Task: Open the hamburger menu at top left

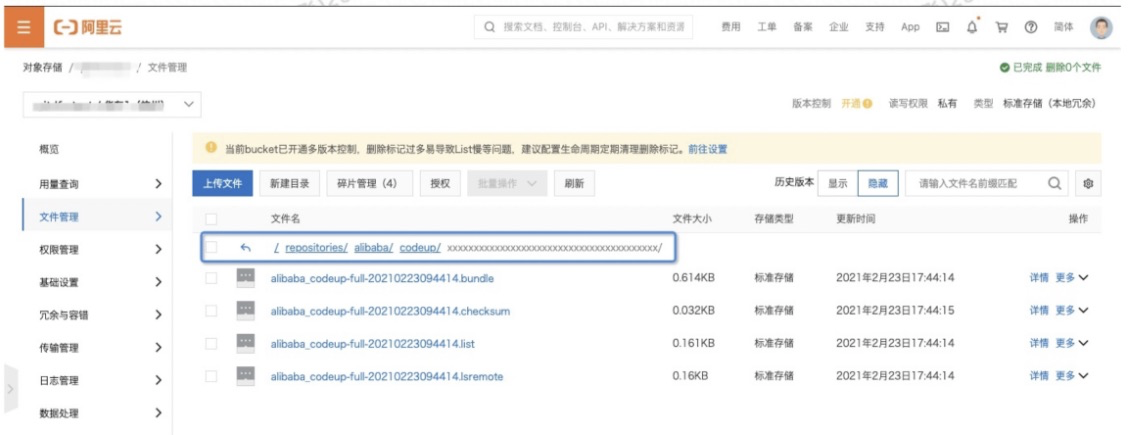Action: [x=24, y=27]
